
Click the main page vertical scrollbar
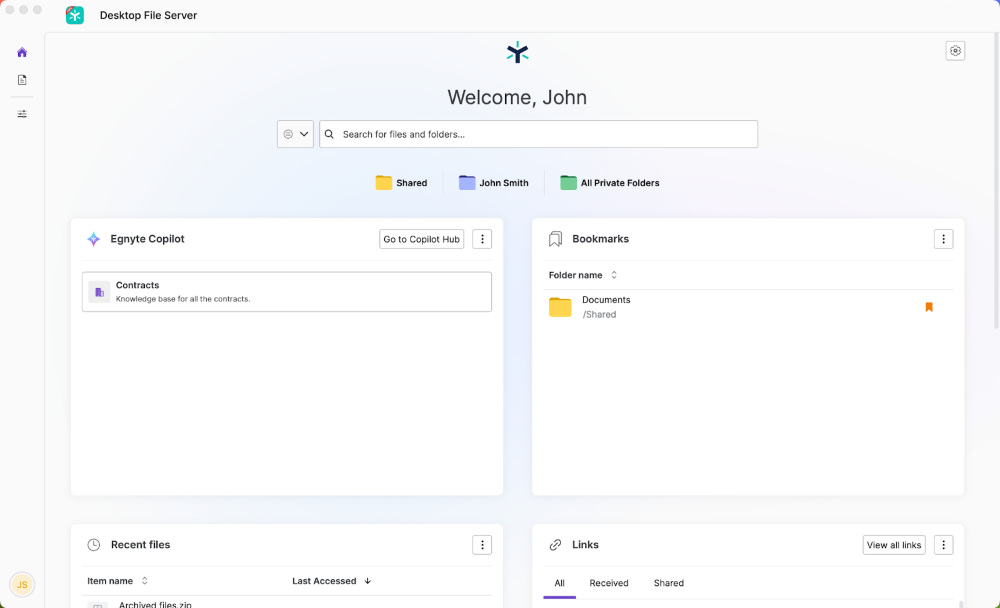[x=997, y=179]
